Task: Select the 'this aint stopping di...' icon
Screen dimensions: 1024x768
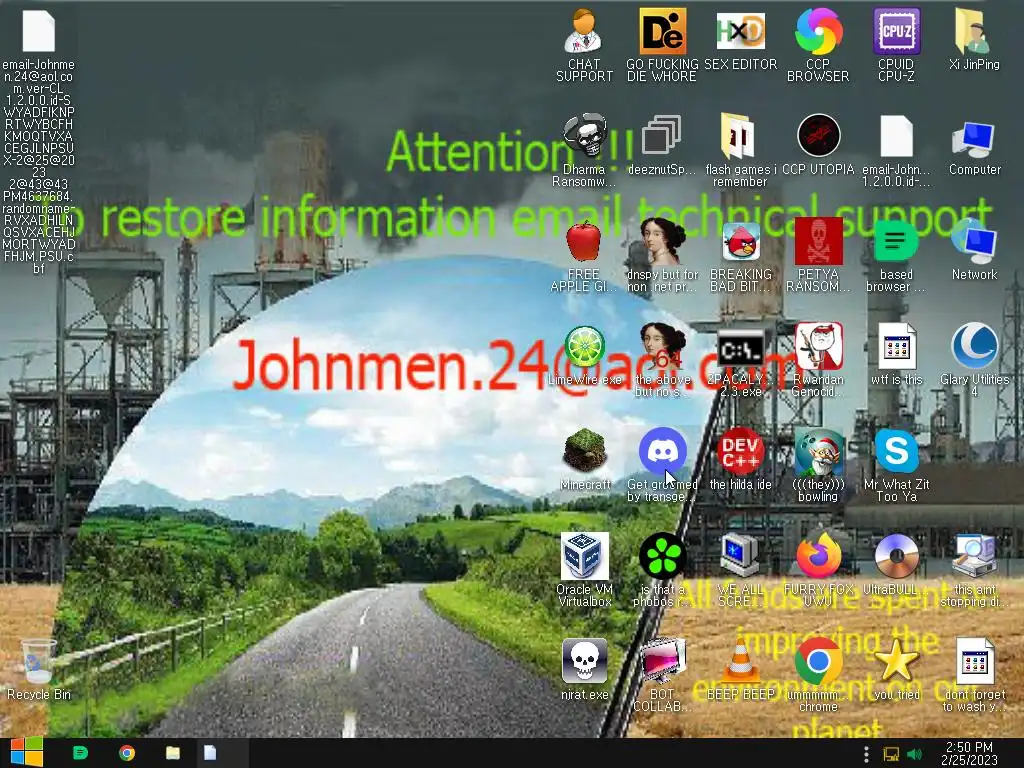Action: (974, 571)
